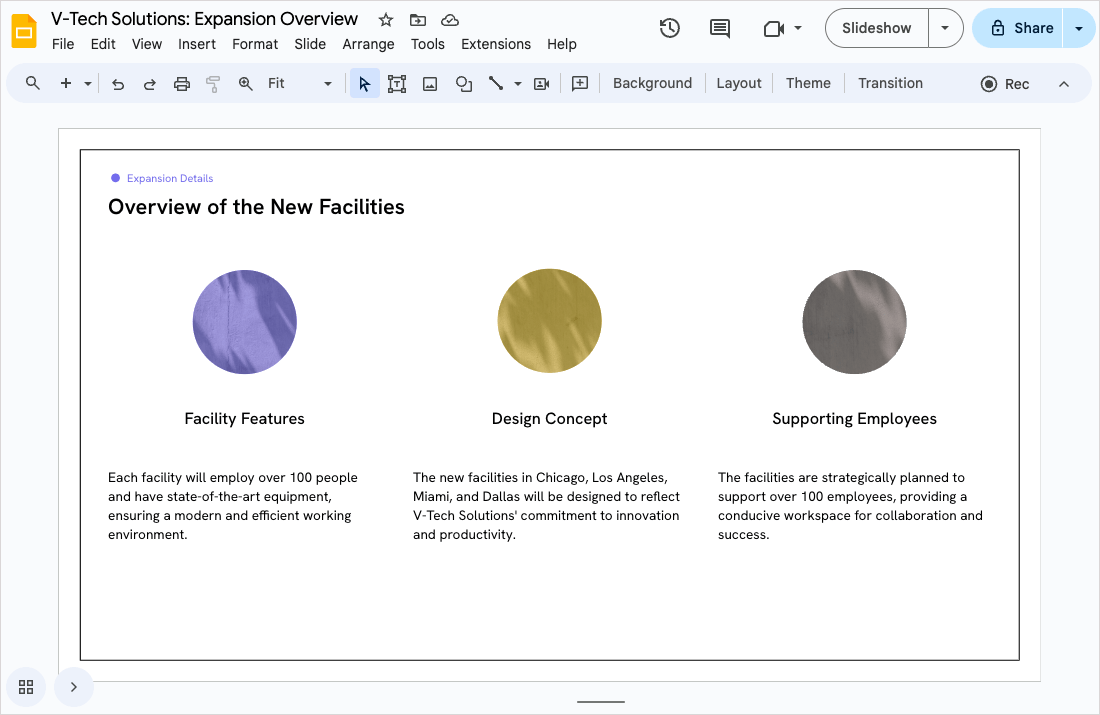Search the menus magnifier icon
This screenshot has height=715, width=1100.
32,83
